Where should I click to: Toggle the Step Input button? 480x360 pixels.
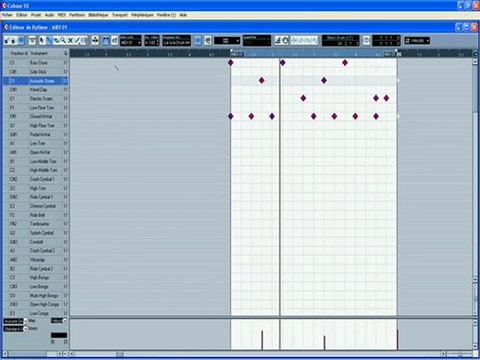click(278, 41)
